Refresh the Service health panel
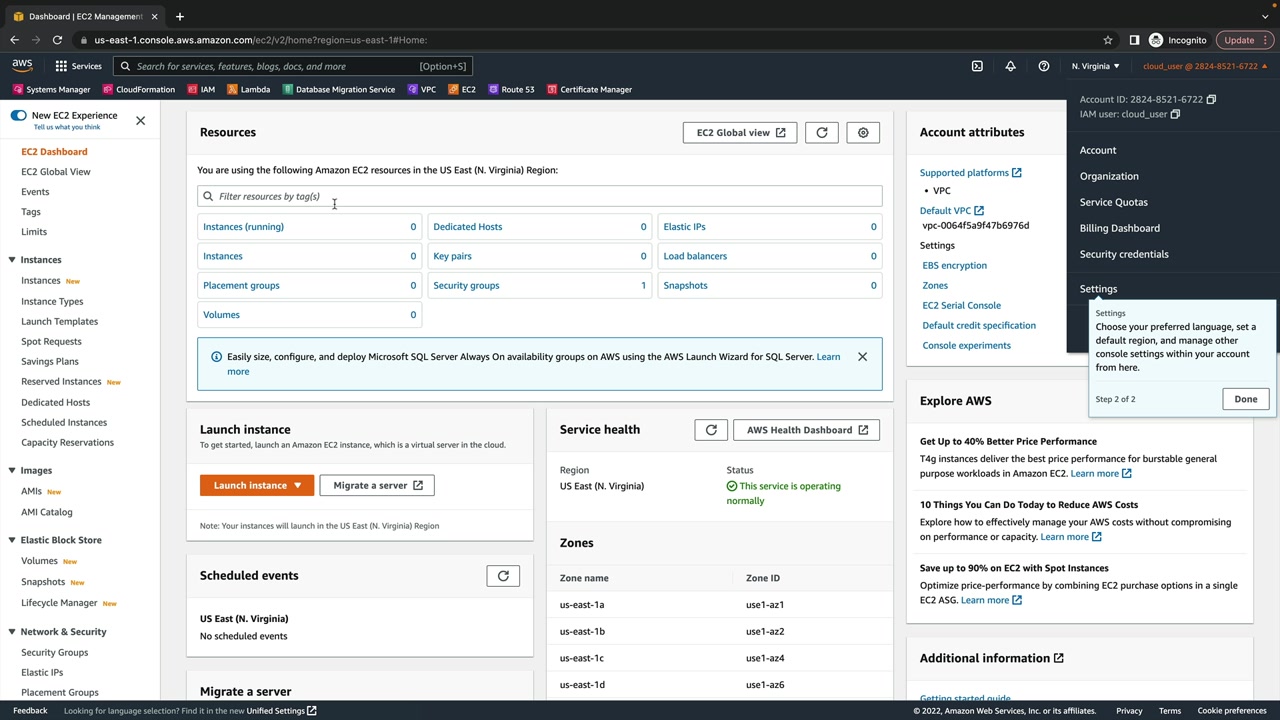1280x720 pixels. tap(711, 430)
